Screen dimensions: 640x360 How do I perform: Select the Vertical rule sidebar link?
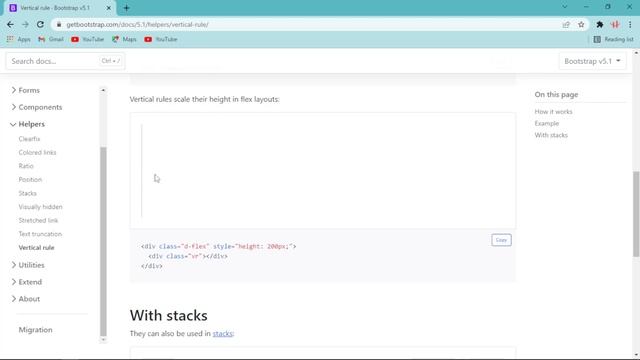pyautogui.click(x=36, y=248)
